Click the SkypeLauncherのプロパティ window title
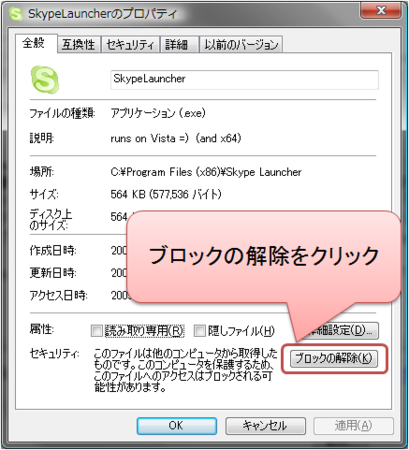 pos(102,14)
